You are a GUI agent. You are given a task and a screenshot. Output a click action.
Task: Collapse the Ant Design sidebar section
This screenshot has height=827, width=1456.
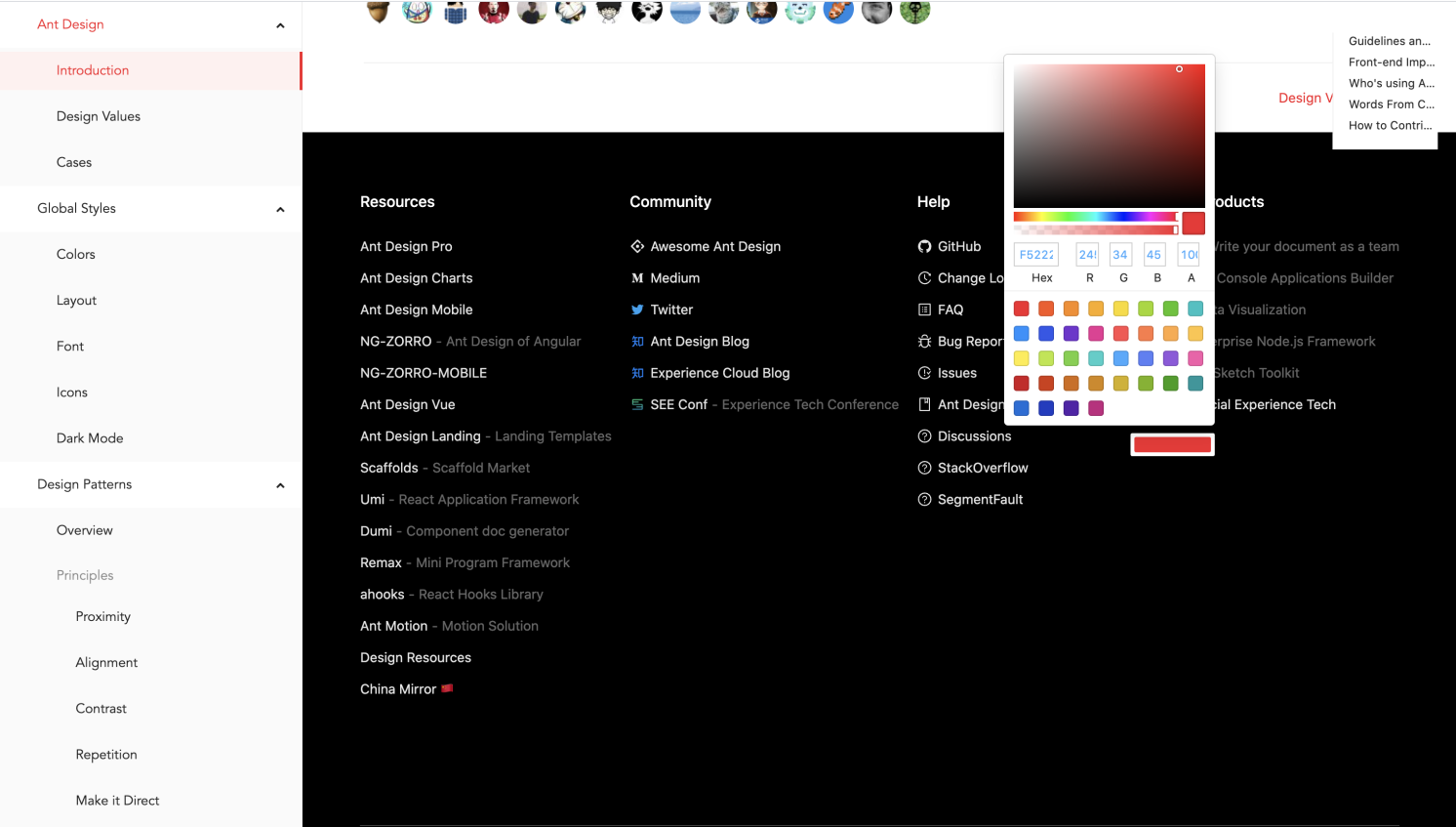280,25
